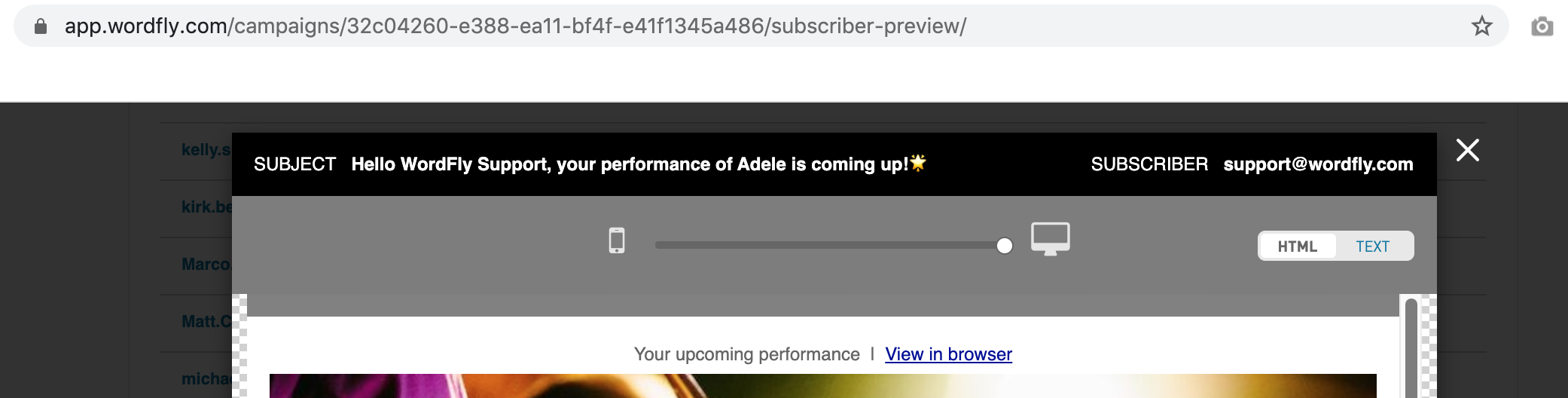Viewport: 1568px width, 398px height.
Task: Click the browser URL address field
Action: (x=515, y=26)
